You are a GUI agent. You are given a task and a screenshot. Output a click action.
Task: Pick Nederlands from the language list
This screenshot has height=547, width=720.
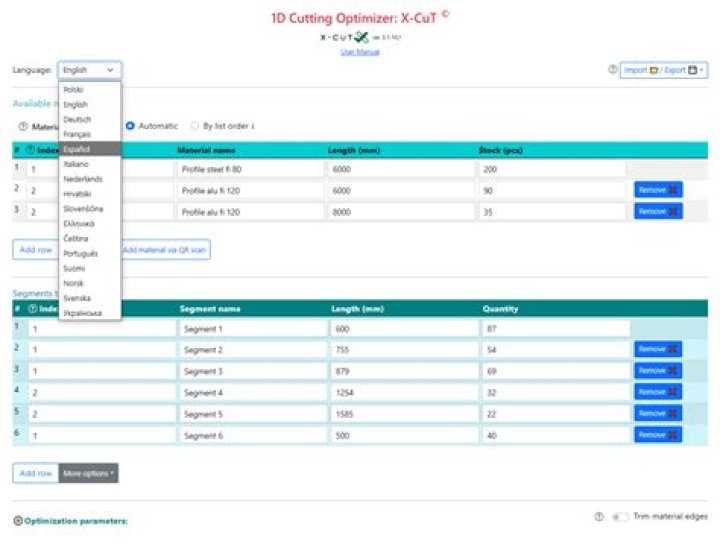coord(90,179)
